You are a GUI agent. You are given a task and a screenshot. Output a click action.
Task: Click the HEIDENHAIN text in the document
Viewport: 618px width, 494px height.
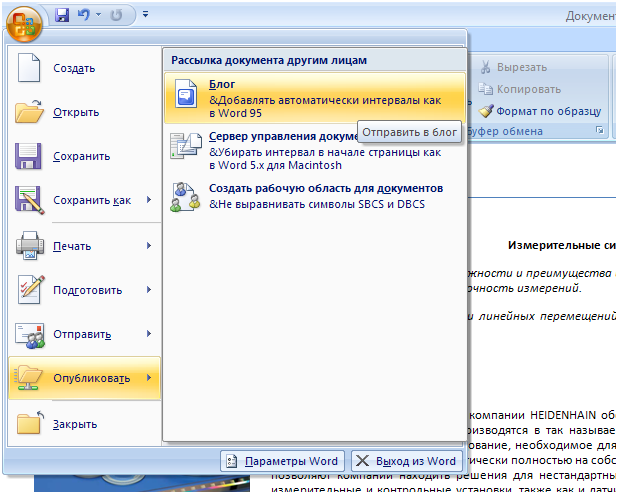(x=563, y=415)
